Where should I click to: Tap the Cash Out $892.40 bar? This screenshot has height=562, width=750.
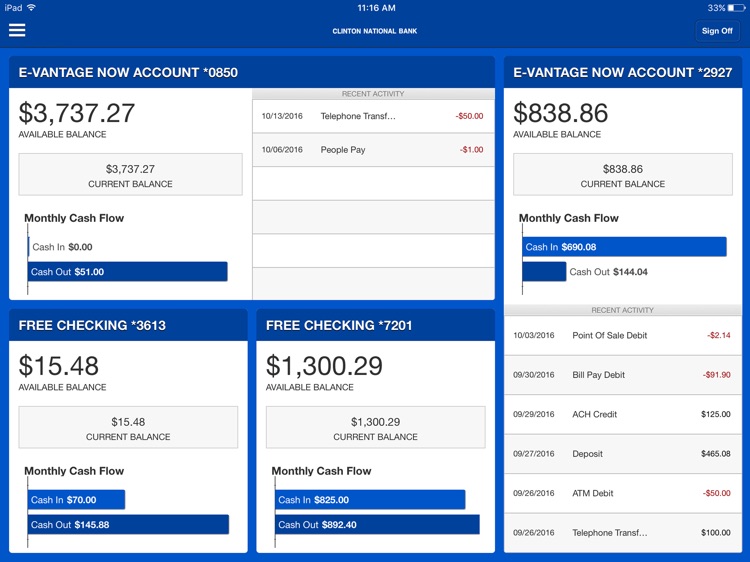point(377,525)
